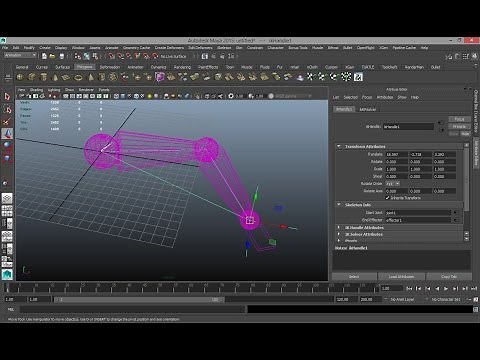Viewport: 480px width, 360px height.
Task: Click the Select button at panel bottom
Action: [x=354, y=277]
